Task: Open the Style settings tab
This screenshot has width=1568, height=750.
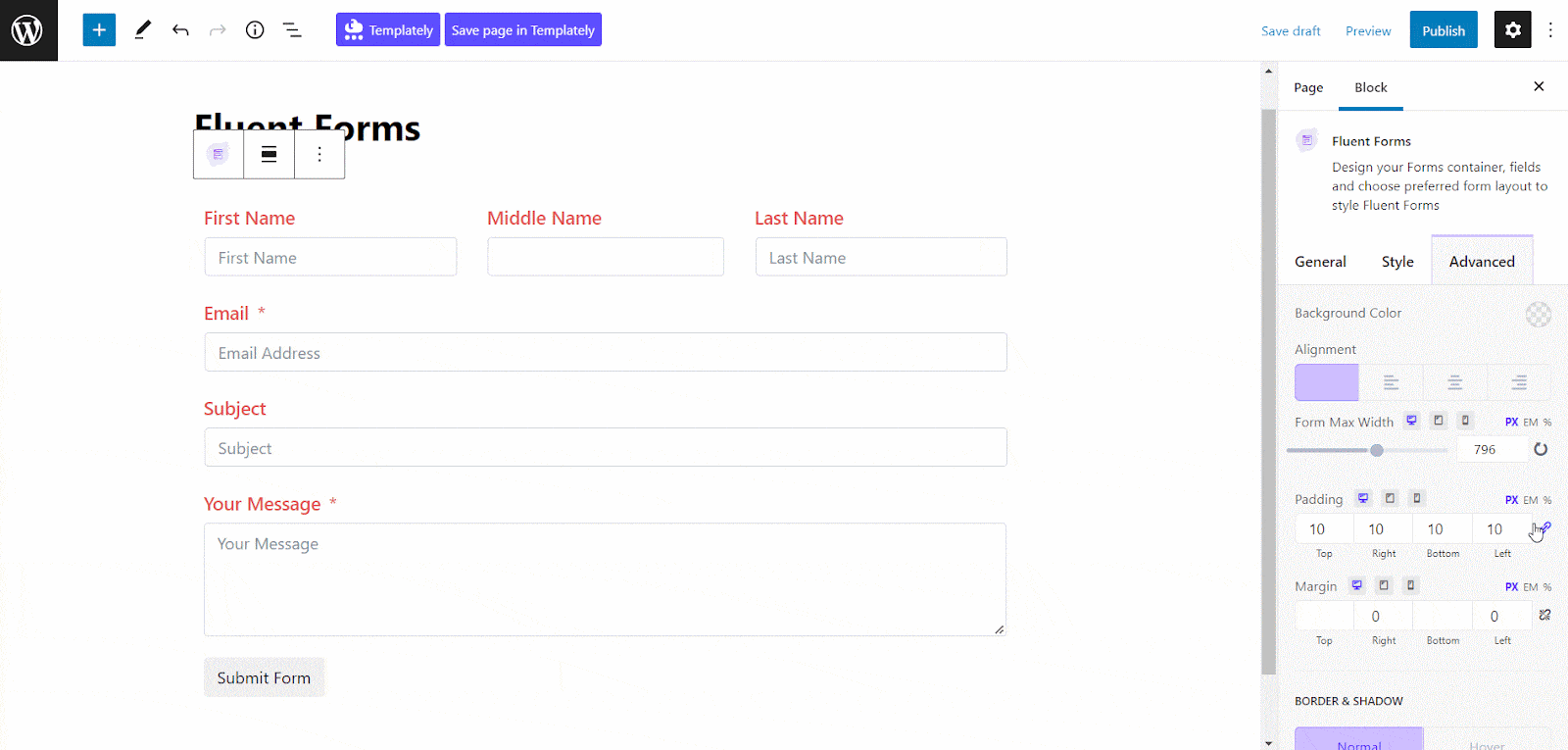Action: pos(1397,262)
